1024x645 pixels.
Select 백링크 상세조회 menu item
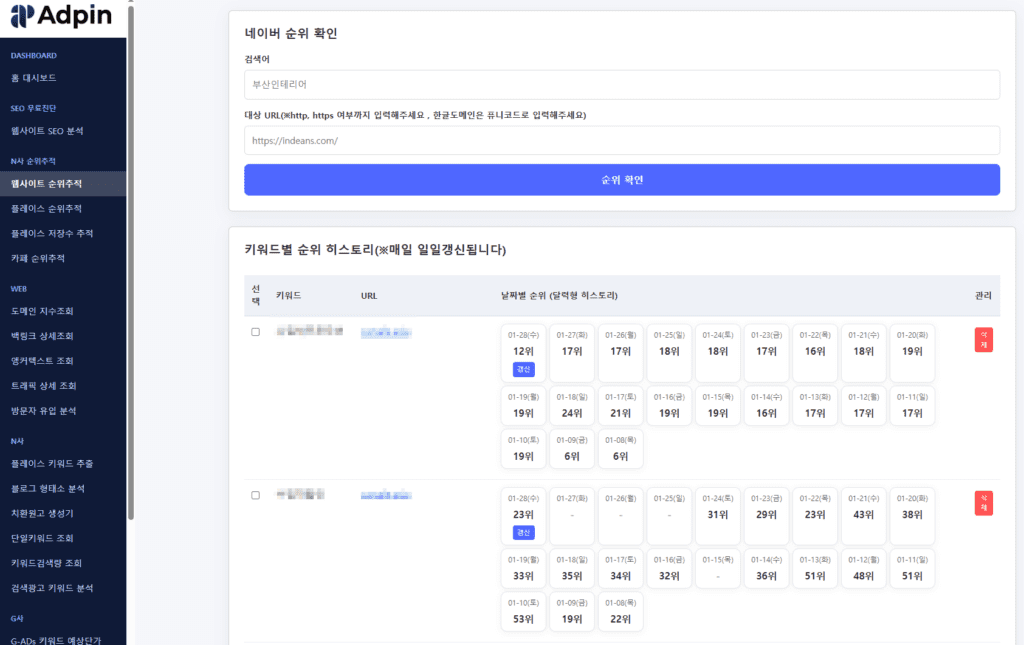click(x=42, y=336)
